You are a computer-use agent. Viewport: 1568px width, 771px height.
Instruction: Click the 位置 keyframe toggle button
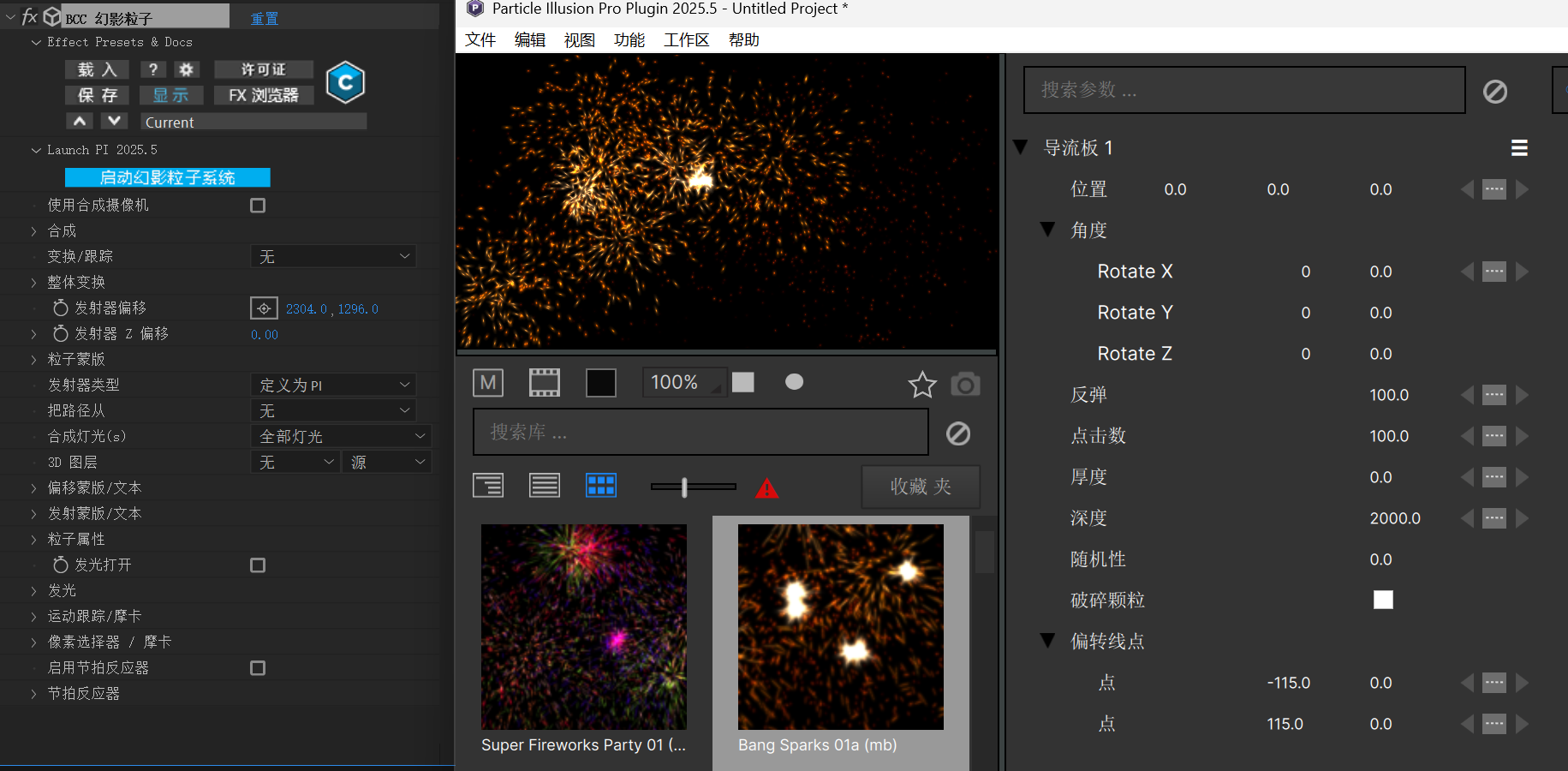pyautogui.click(x=1494, y=189)
